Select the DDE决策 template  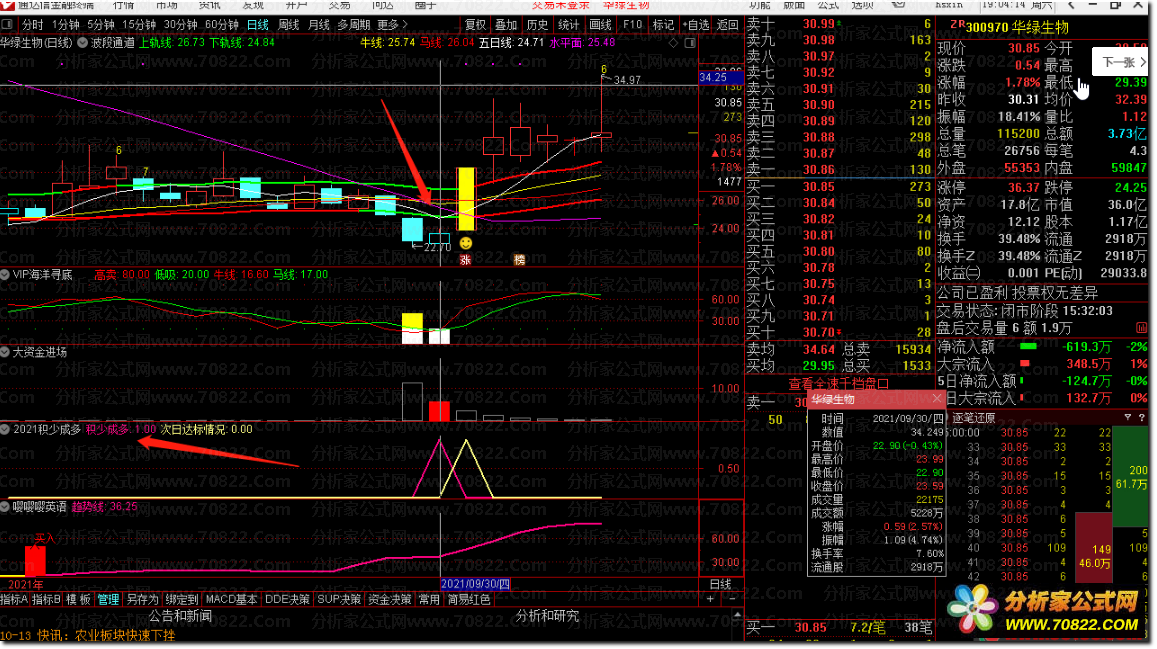click(287, 600)
